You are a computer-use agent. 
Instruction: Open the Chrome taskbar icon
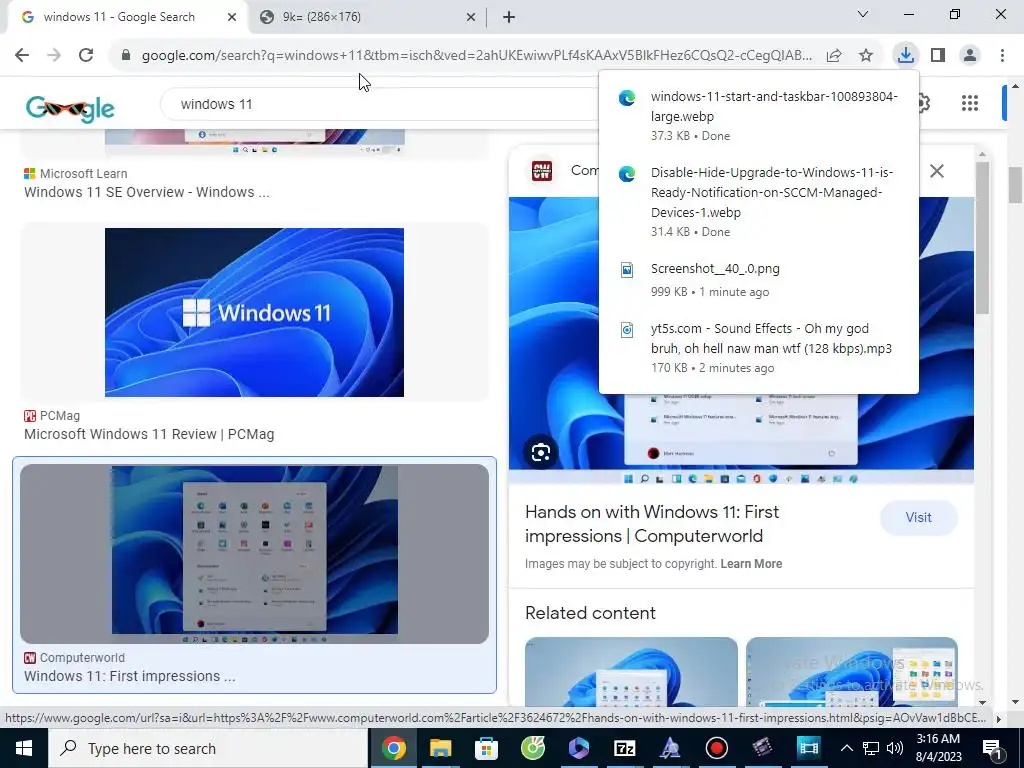(x=394, y=748)
